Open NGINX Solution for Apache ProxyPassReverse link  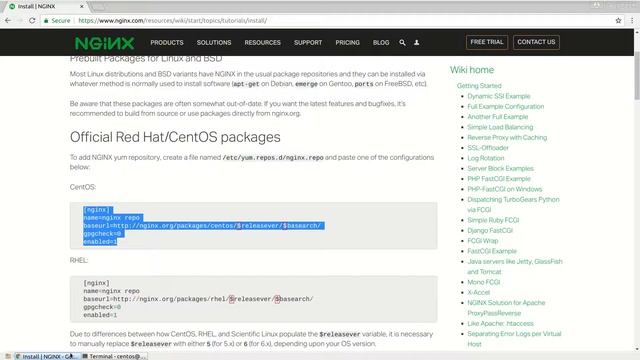(506, 308)
